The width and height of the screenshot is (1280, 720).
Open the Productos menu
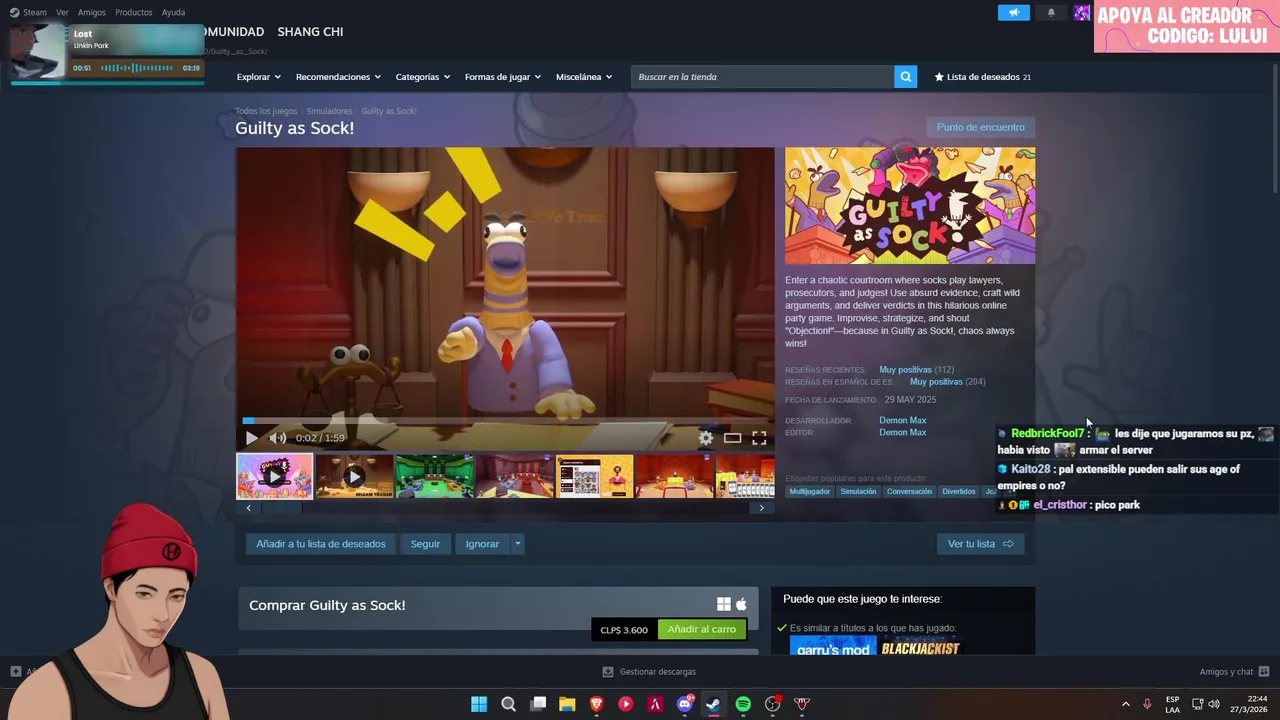tap(133, 12)
